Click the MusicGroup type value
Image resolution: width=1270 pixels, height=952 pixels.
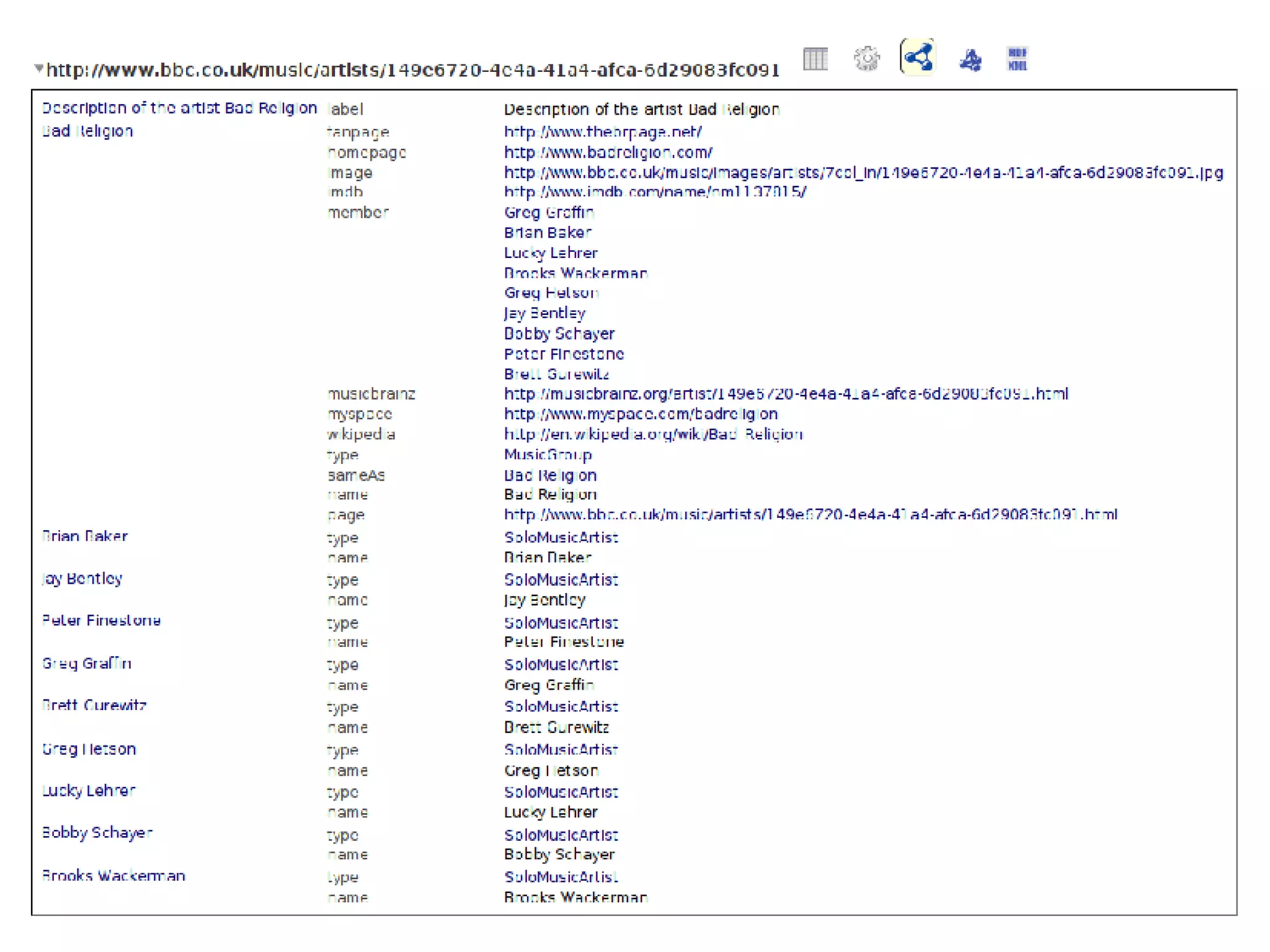[x=548, y=455]
